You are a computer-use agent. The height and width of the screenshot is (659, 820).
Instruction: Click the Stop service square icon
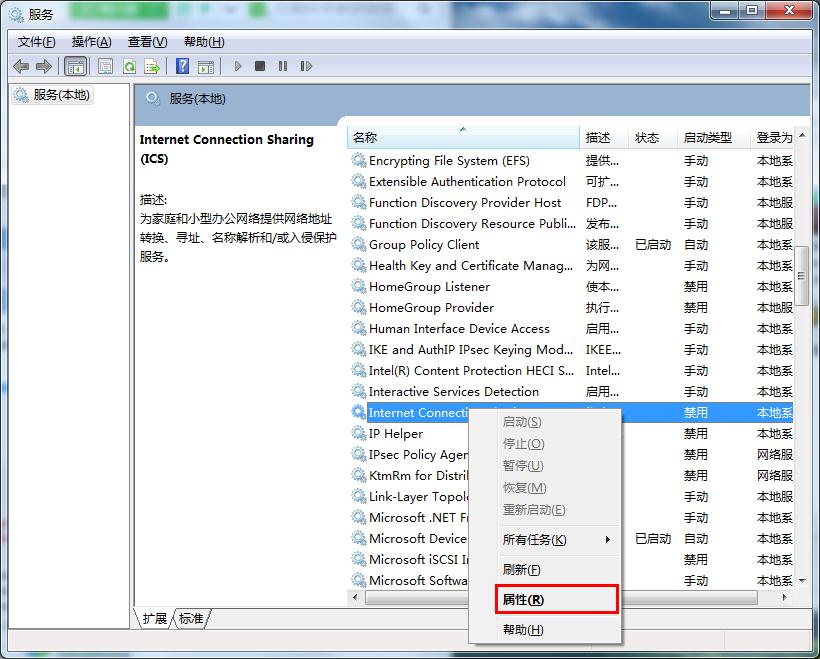pyautogui.click(x=260, y=66)
